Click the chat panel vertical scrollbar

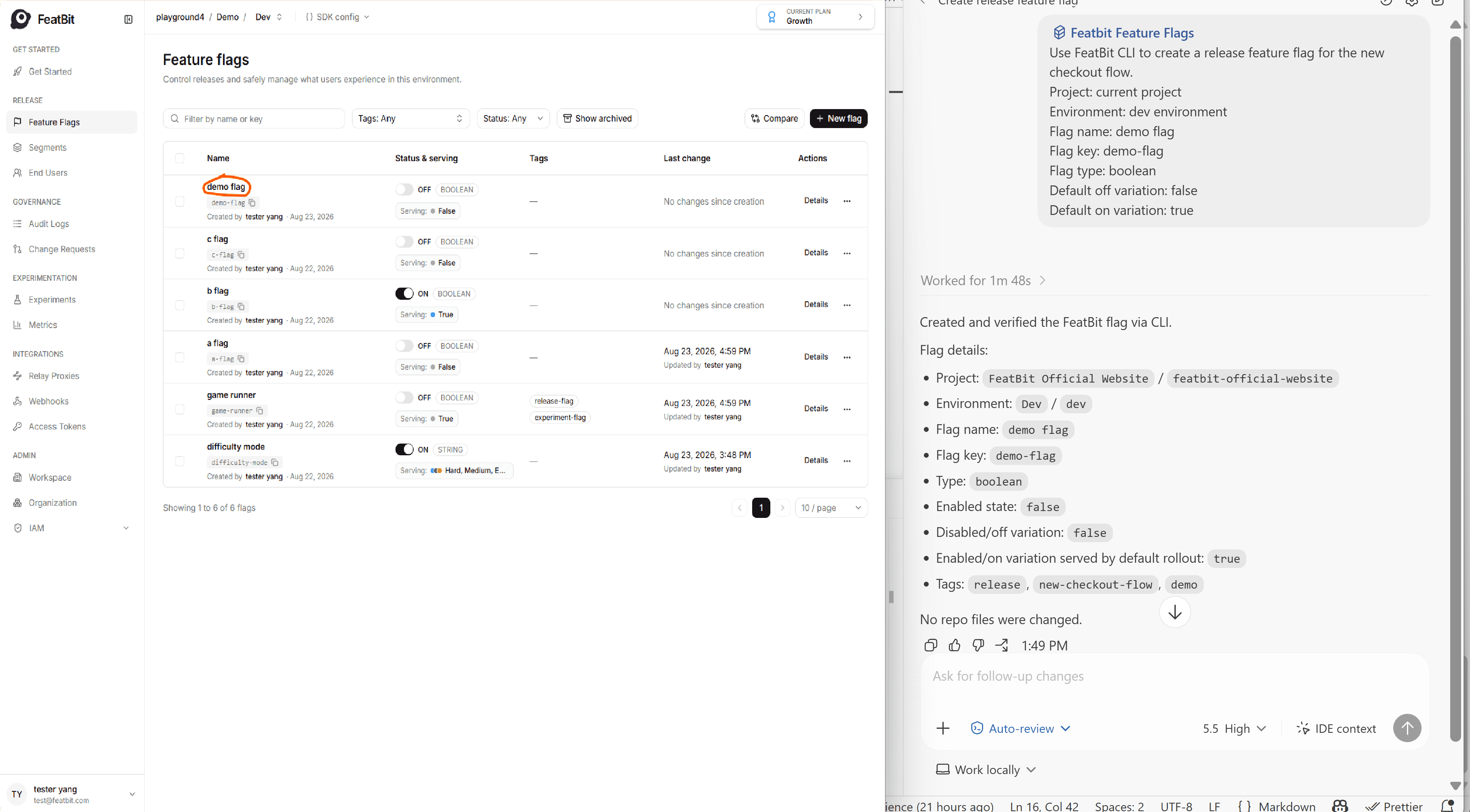[1455, 388]
